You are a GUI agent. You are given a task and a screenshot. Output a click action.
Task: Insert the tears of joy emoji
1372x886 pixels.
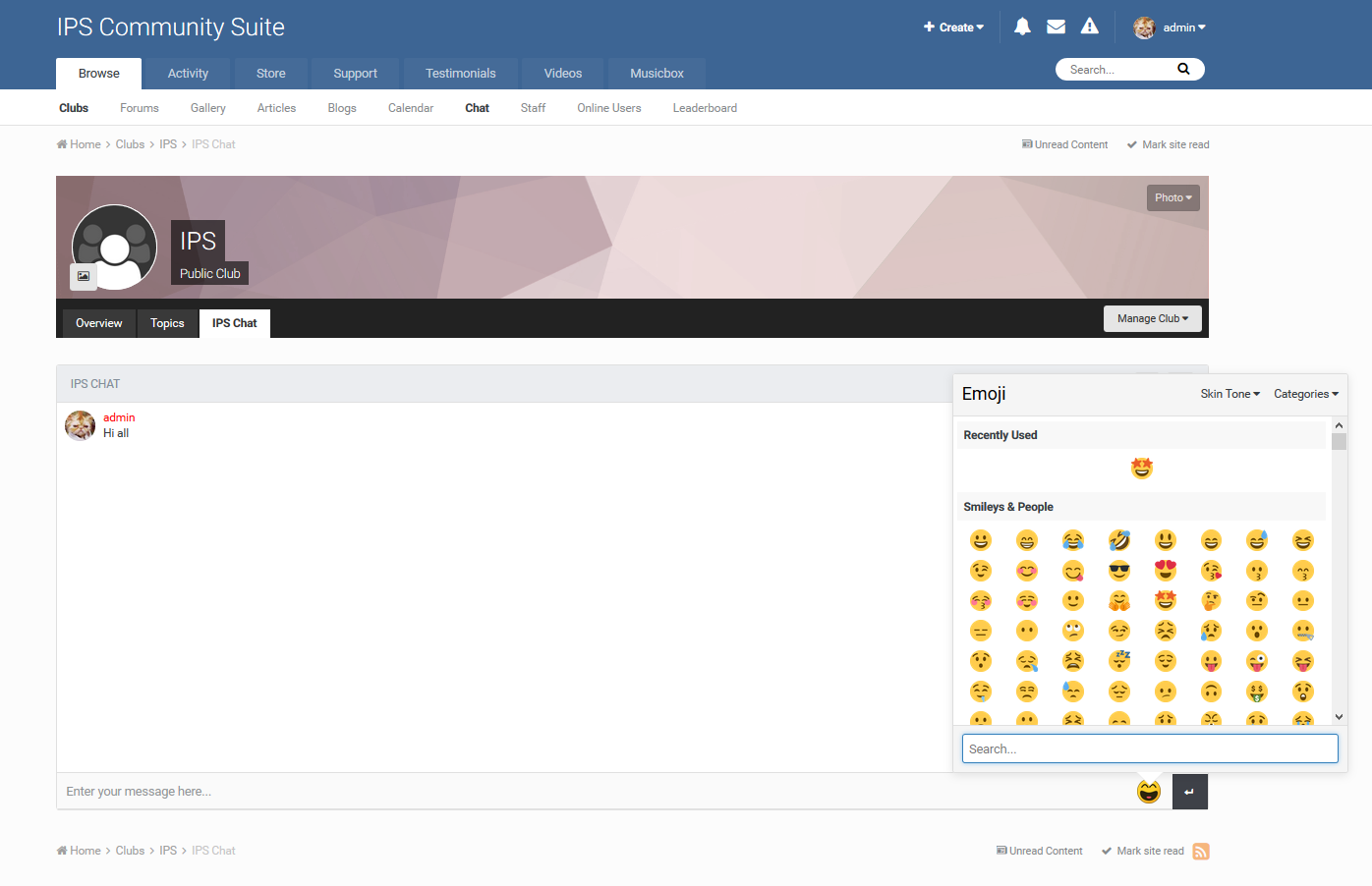point(1073,540)
